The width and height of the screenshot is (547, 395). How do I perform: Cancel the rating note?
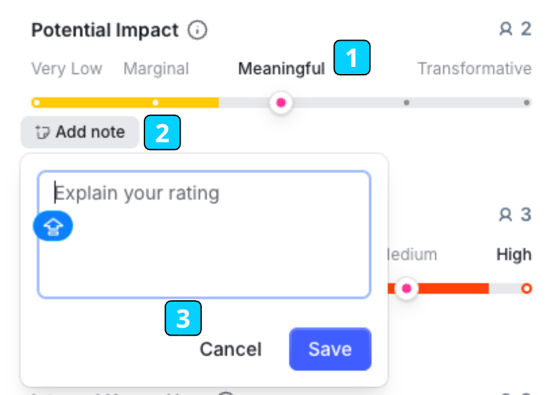click(x=231, y=349)
